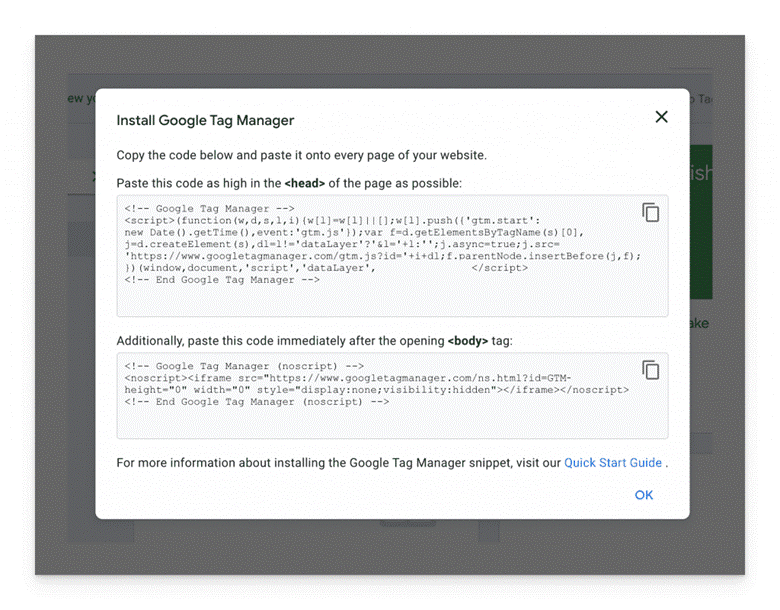Click the '<!-- End Google Tag Manager -->' line

point(222,280)
